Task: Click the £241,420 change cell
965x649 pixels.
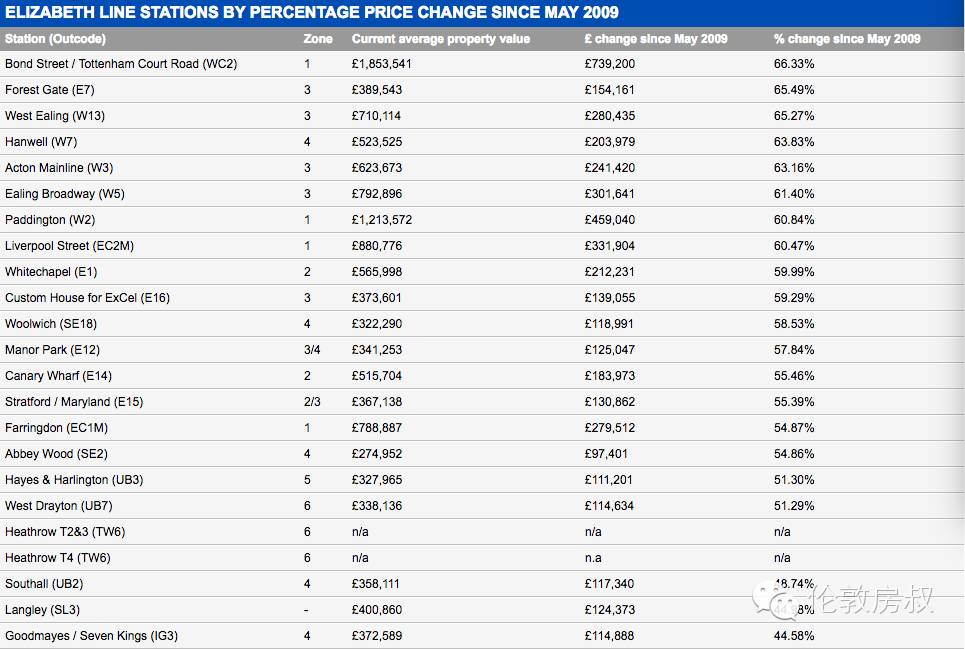Action: tap(610, 168)
